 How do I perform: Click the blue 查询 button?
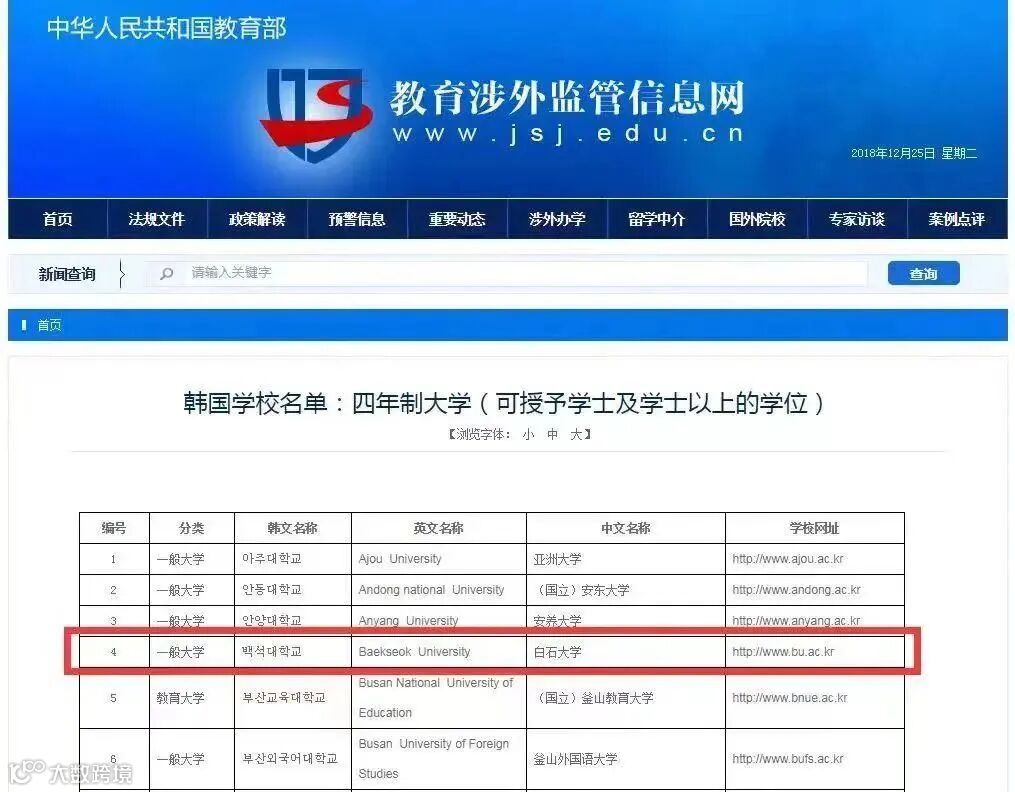click(923, 274)
